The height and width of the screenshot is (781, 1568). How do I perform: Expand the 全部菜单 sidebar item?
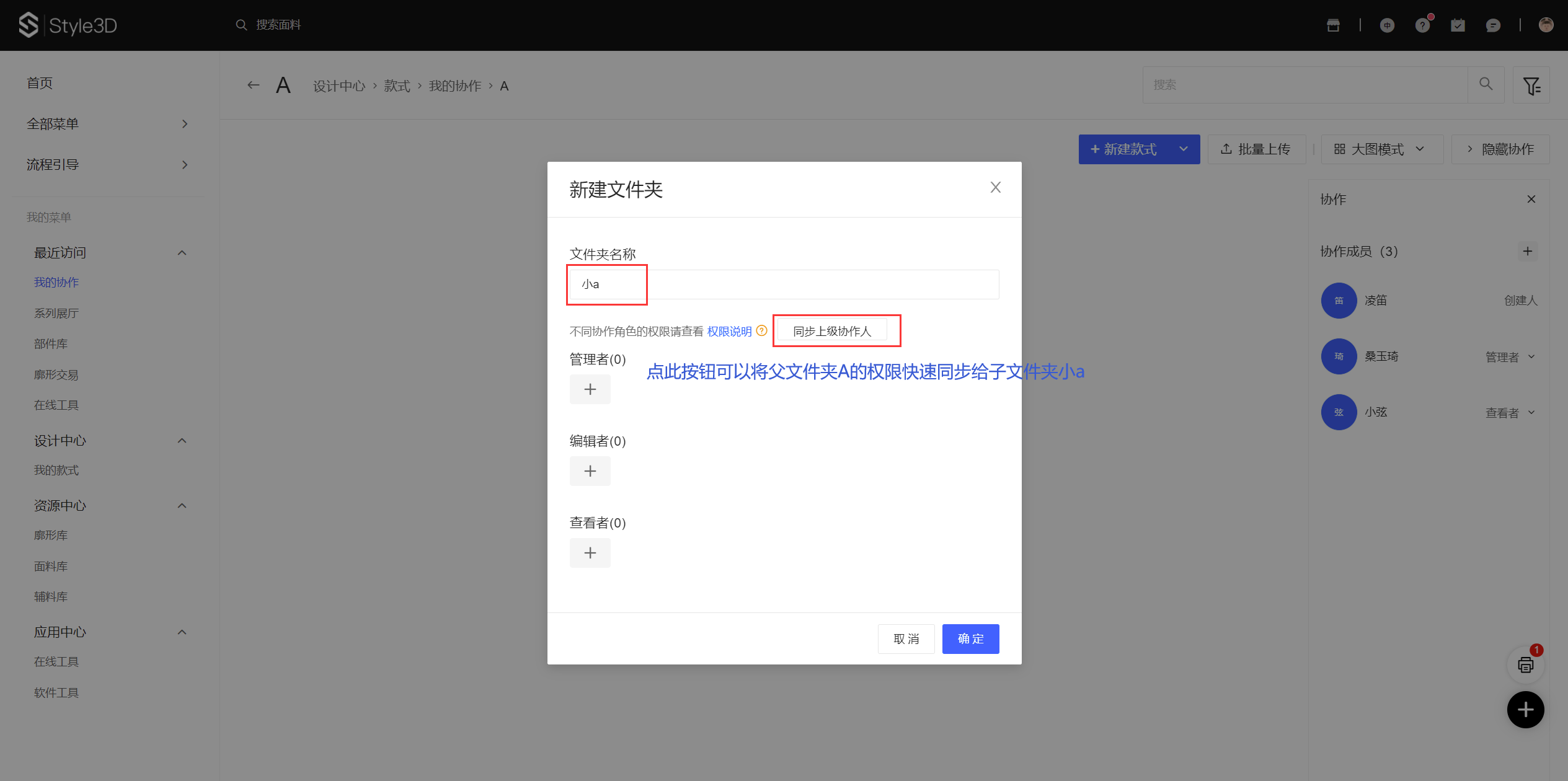coord(107,124)
